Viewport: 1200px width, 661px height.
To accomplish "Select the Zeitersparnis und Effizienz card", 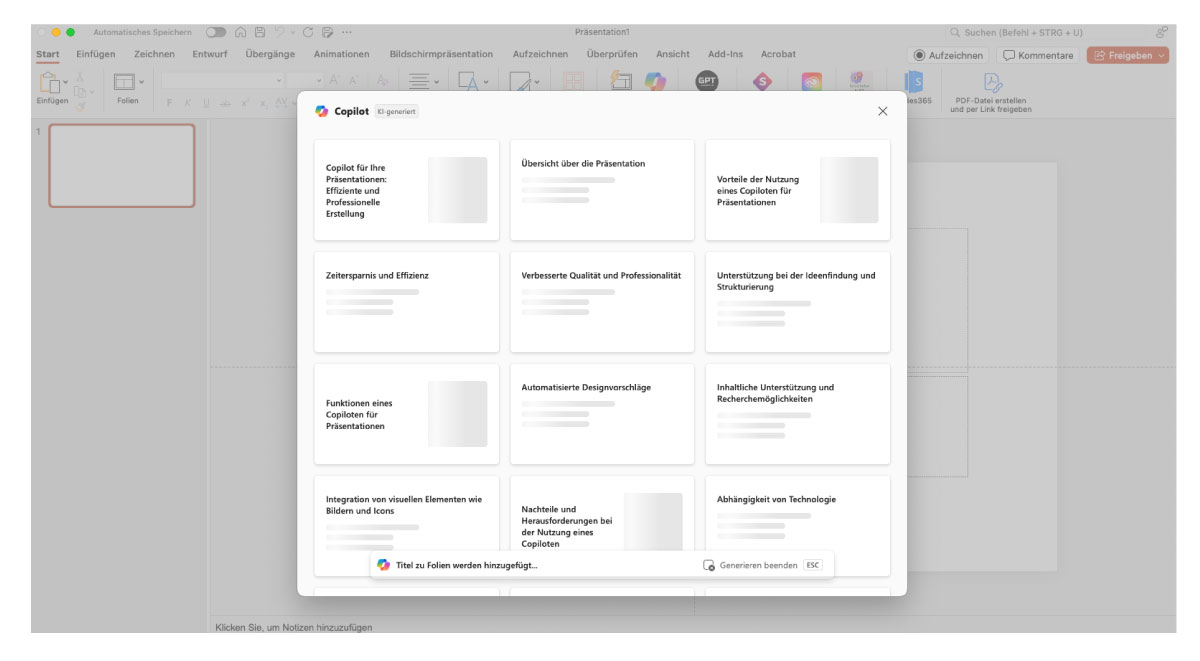I will point(406,302).
